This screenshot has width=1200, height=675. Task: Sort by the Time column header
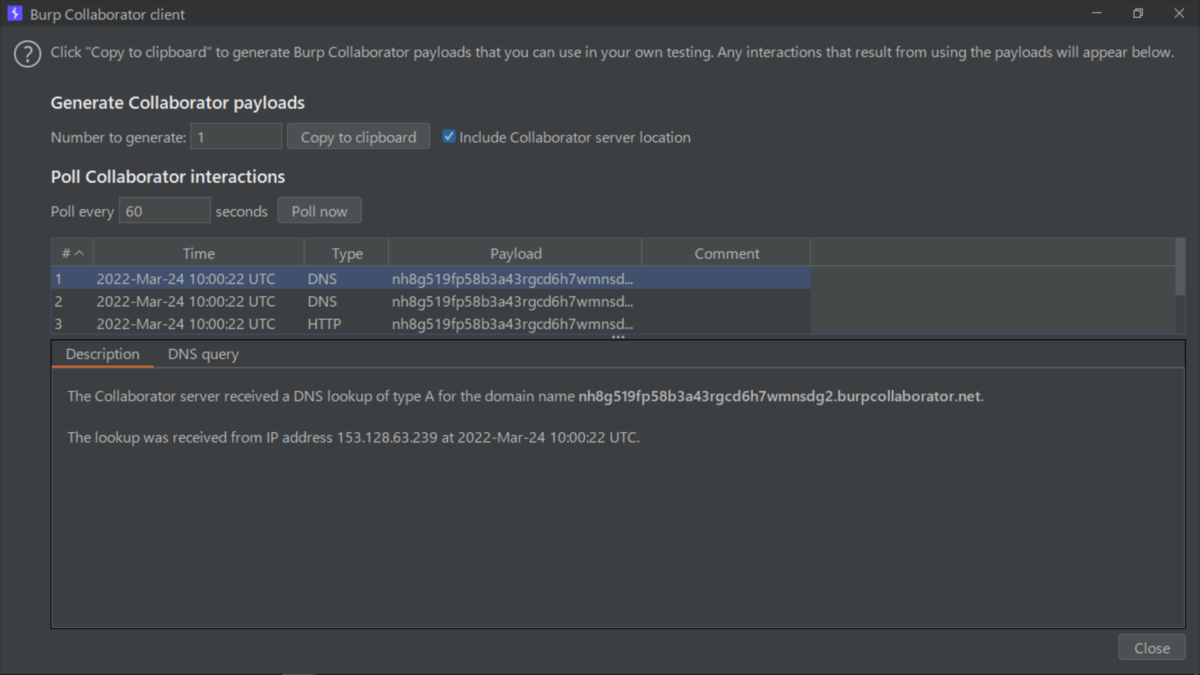(x=198, y=253)
